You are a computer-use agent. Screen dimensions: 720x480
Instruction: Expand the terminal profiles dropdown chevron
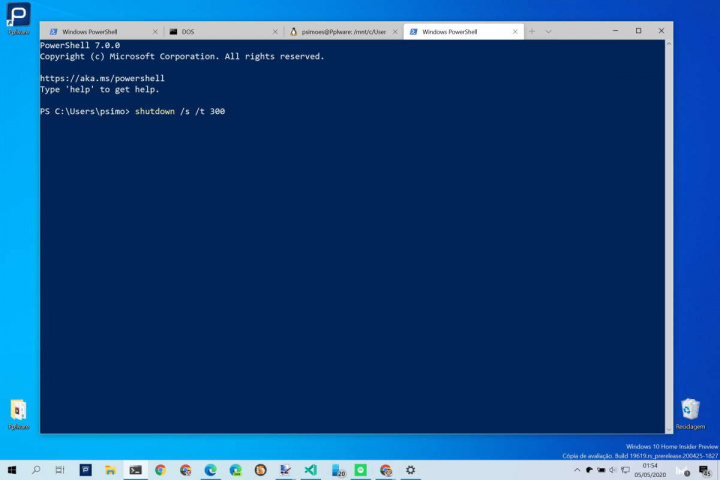tap(548, 31)
